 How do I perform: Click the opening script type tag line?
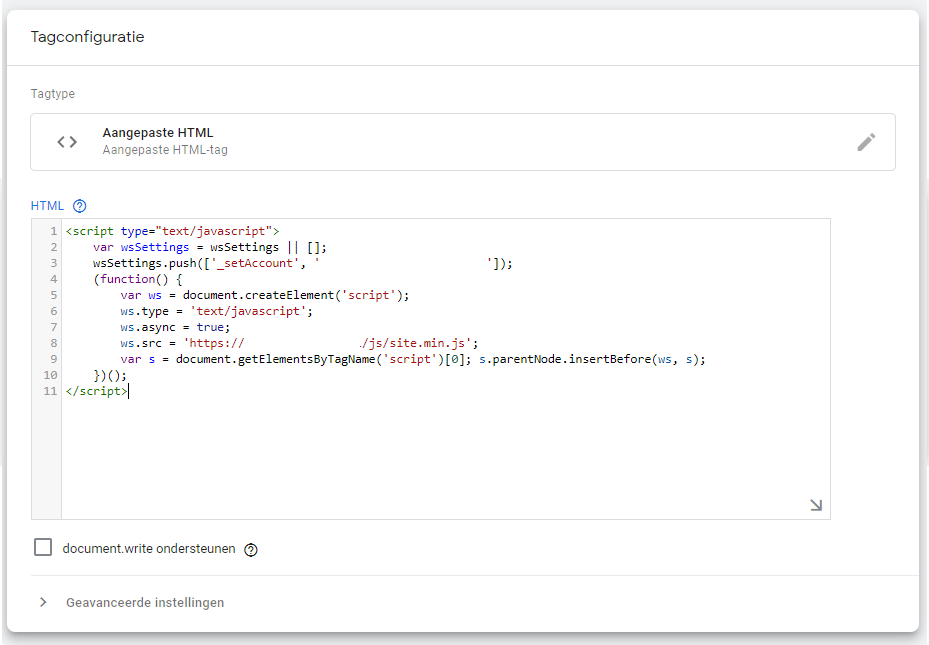172,231
